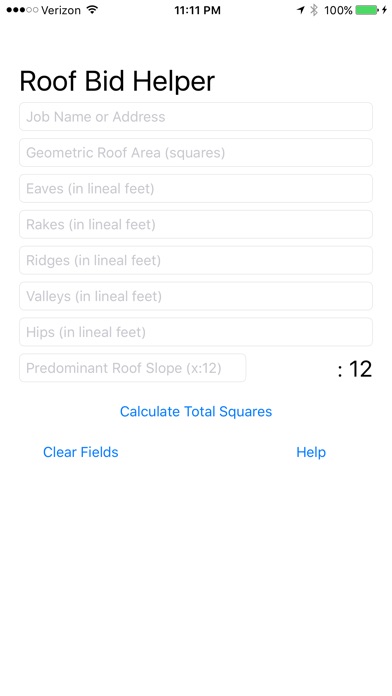
Task: Tap the Roof Bid Helper title
Action: click(117, 81)
